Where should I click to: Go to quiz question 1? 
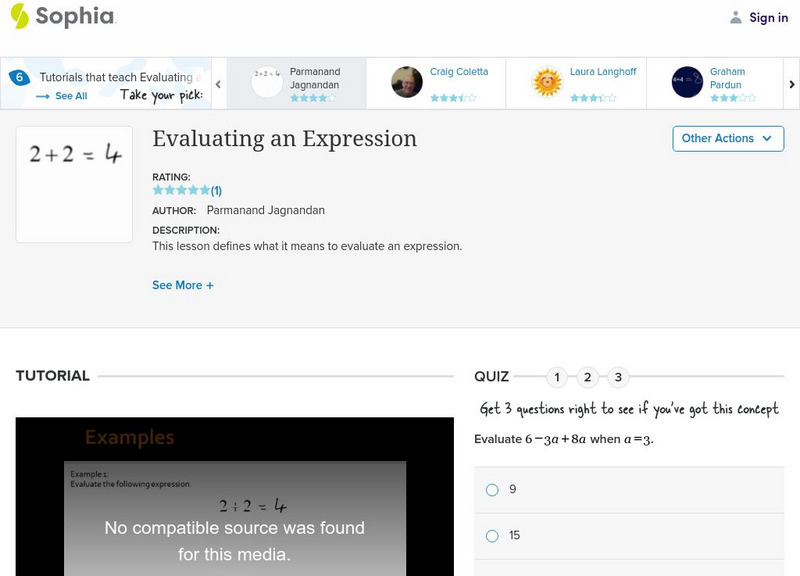pyautogui.click(x=557, y=377)
